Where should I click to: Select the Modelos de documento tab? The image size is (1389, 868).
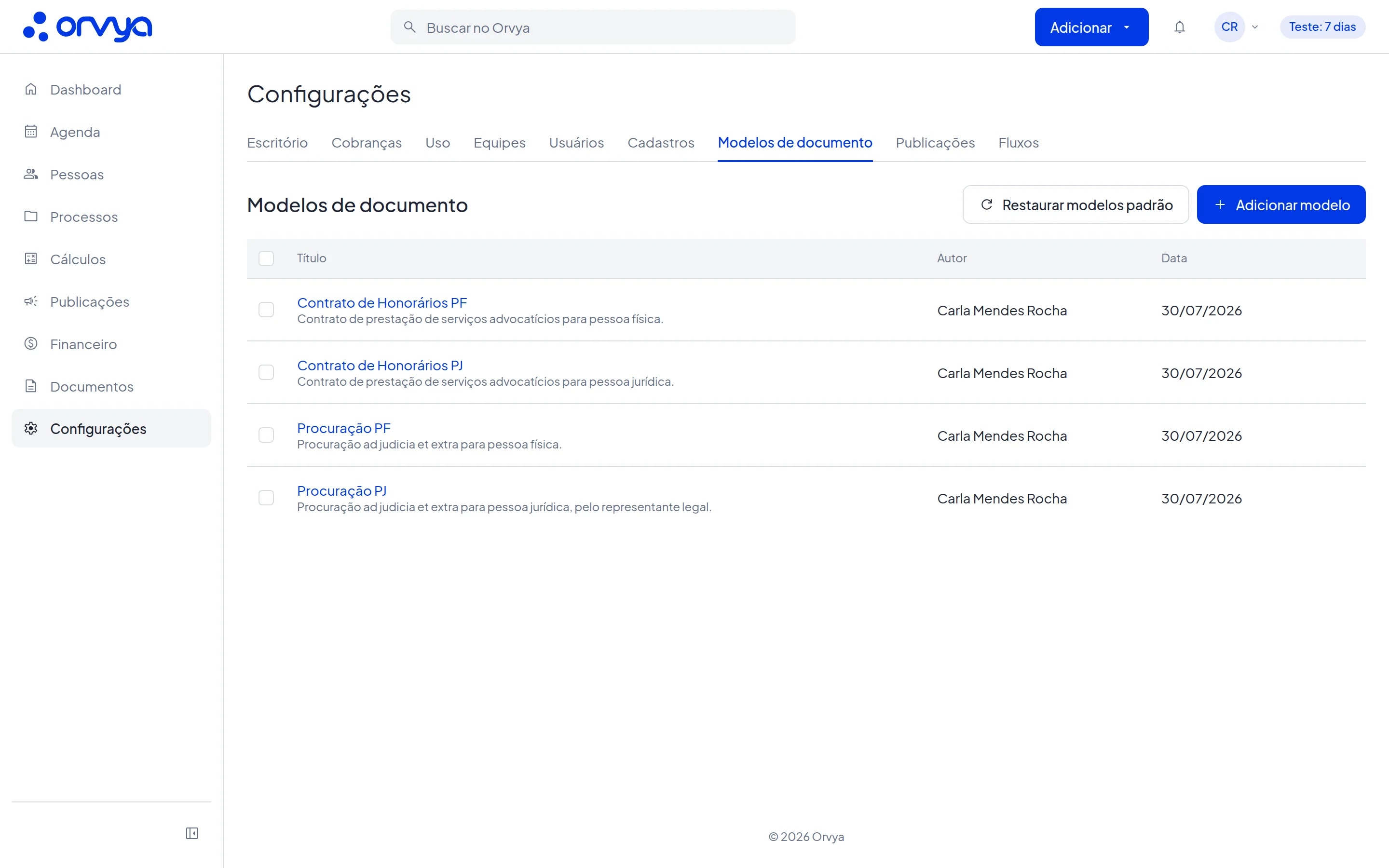coord(795,142)
